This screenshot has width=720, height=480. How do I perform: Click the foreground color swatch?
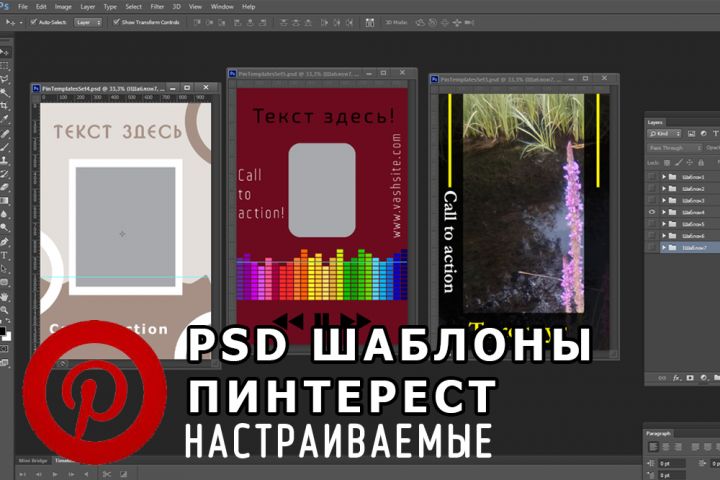point(2,331)
